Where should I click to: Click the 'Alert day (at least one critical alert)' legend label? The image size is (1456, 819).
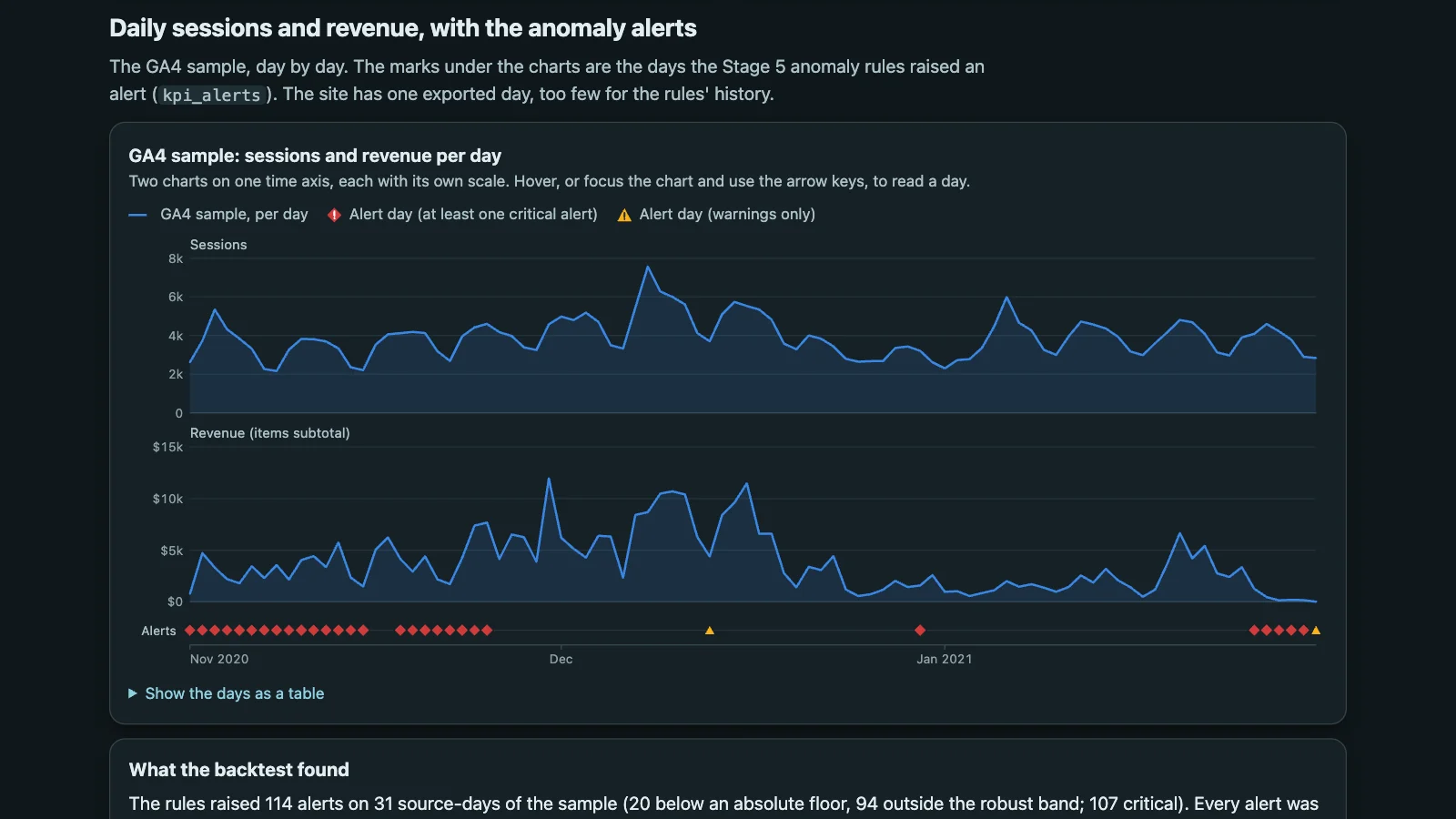[473, 215]
